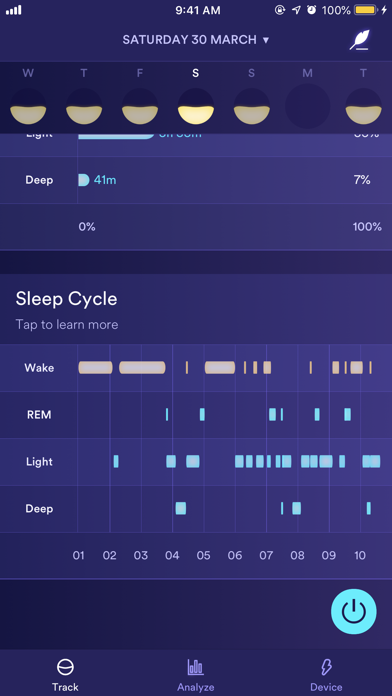This screenshot has width=392, height=696.
Task: Select Wednesday's sleep moon
Action: tap(28, 107)
